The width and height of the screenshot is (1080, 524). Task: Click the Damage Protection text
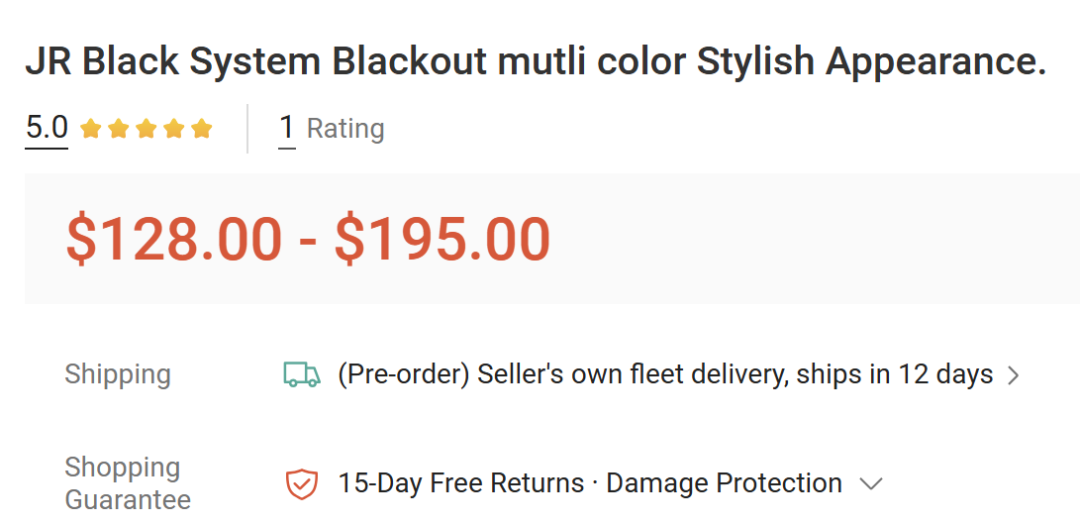coord(724,483)
